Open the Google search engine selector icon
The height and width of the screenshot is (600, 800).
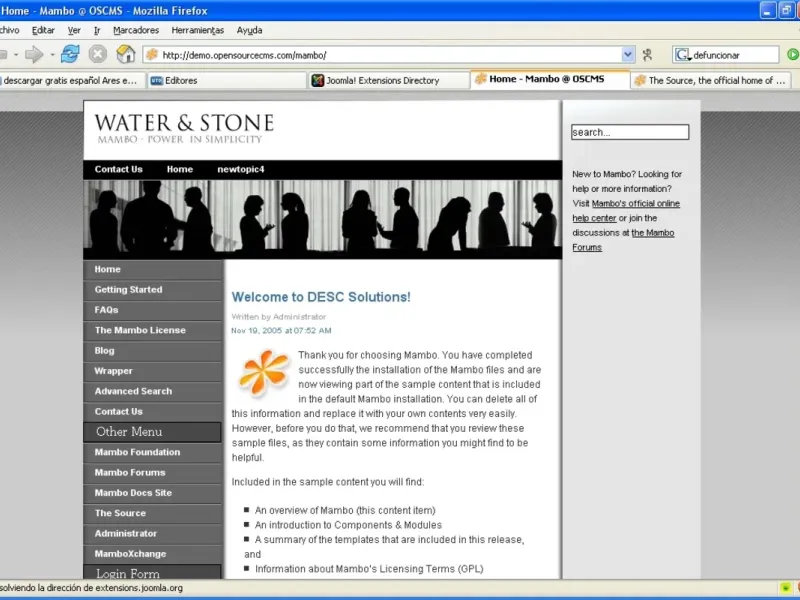(x=683, y=55)
